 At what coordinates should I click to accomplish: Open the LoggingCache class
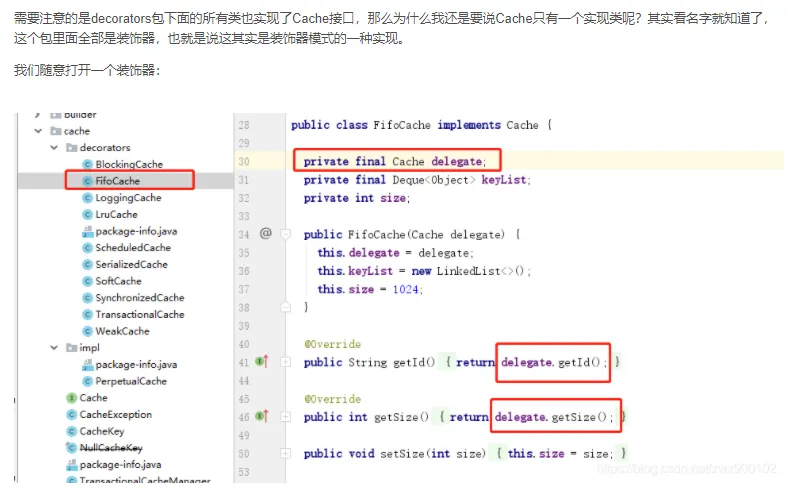click(x=128, y=198)
